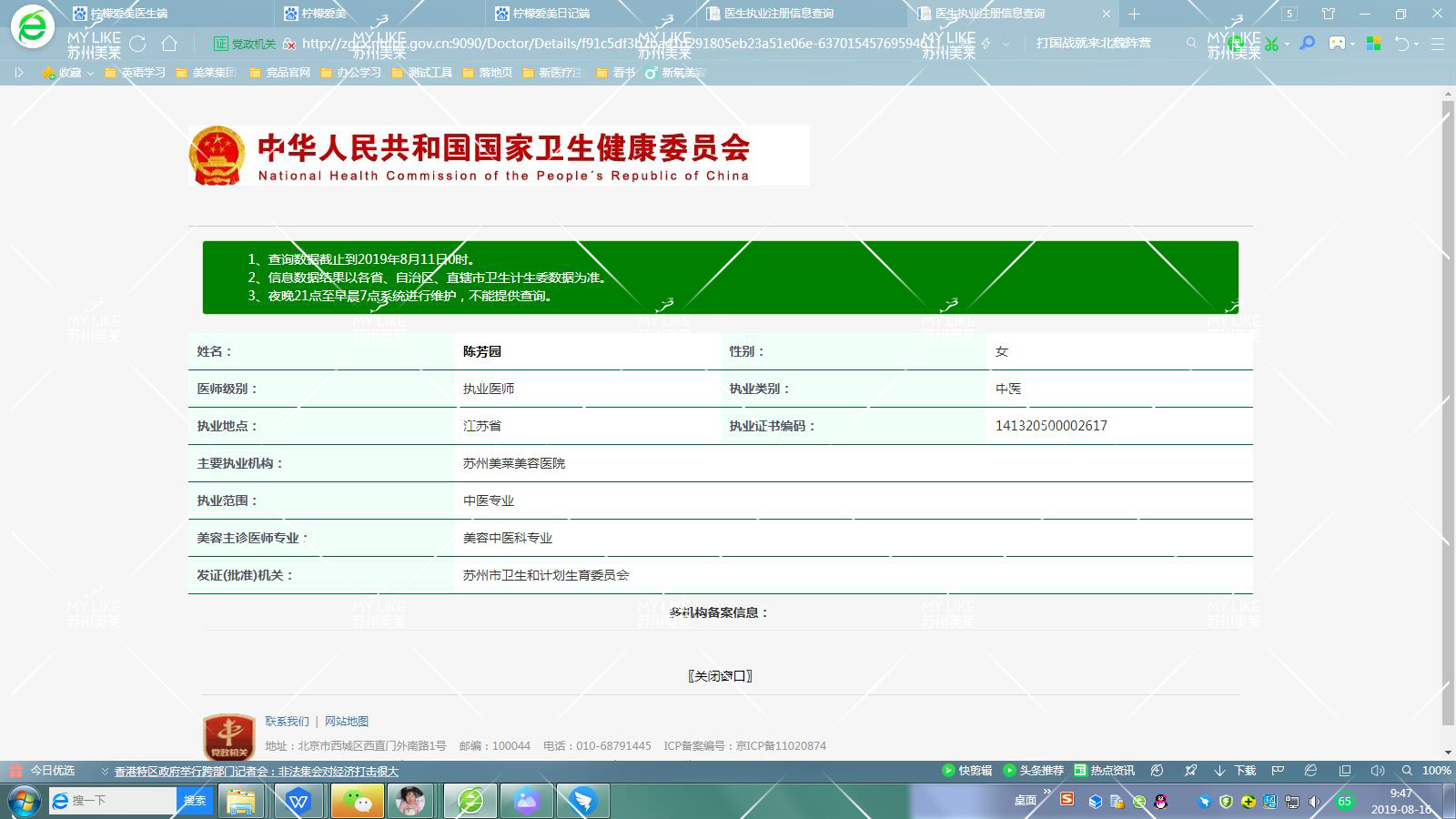Click the 联系我们 contact link

[287, 722]
